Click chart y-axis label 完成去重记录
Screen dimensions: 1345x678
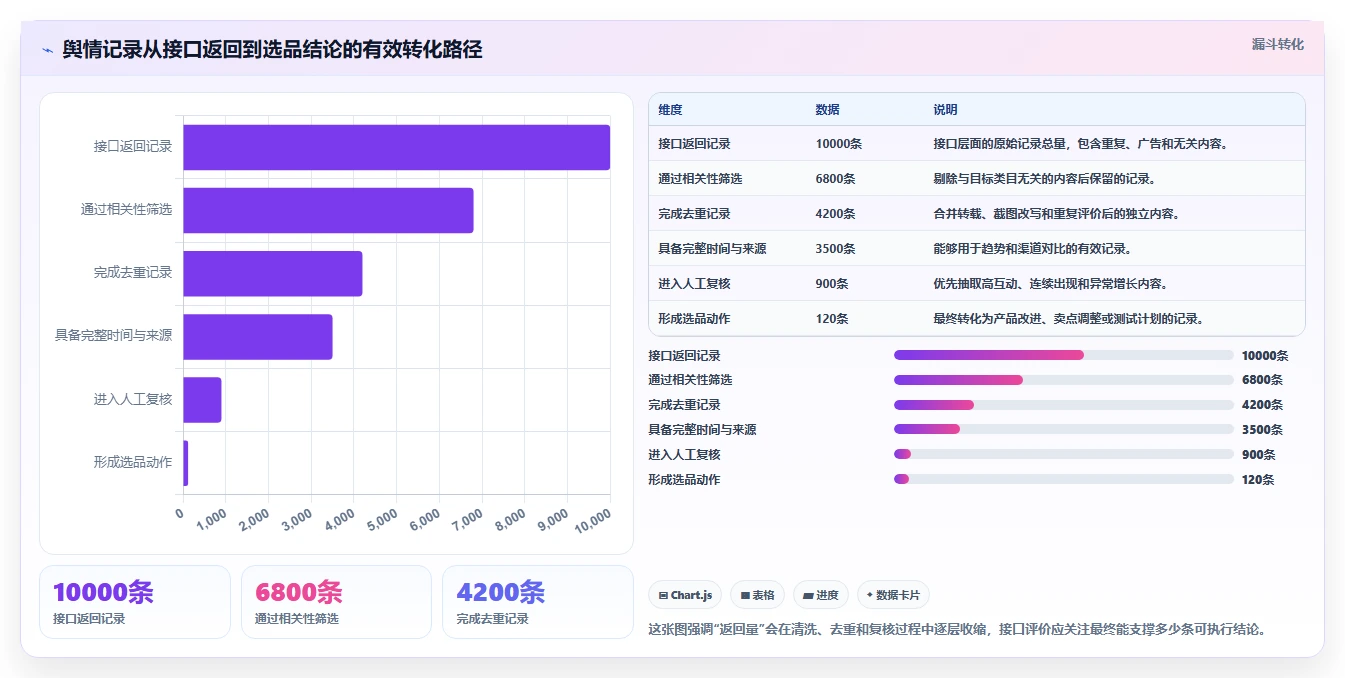coord(133,273)
